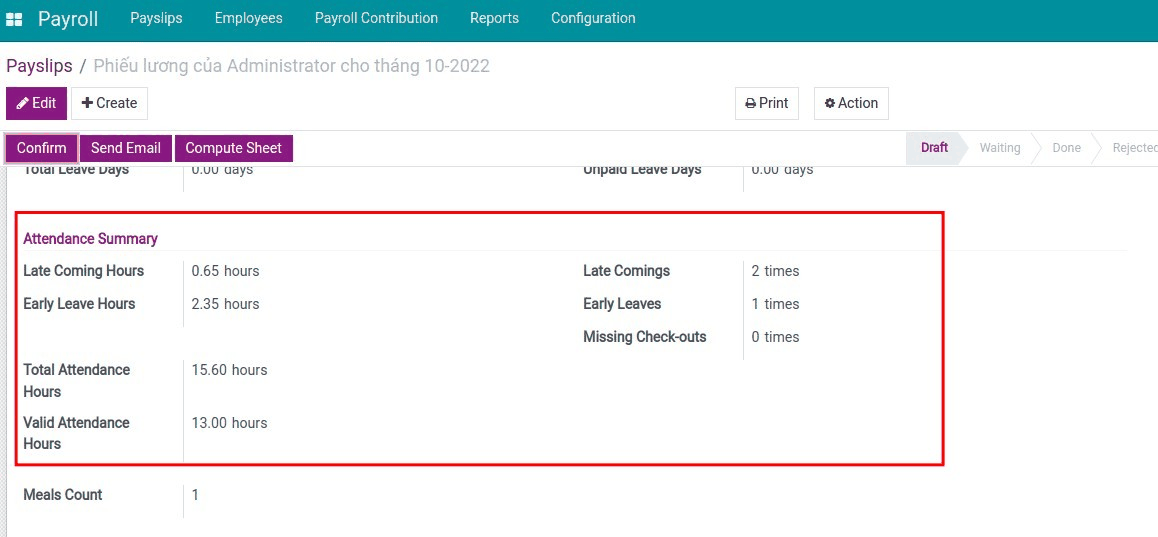Viewport: 1158px width, 537px height.
Task: Click the Missing Check-outs label
Action: (645, 337)
